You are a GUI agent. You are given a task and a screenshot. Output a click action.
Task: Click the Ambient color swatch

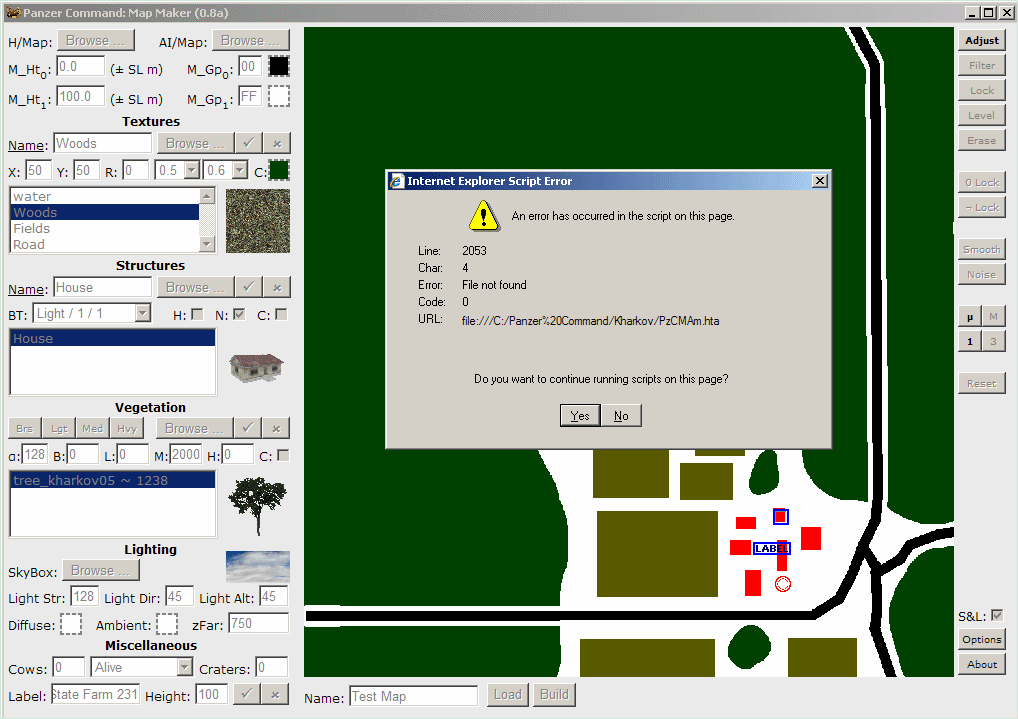[x=167, y=624]
